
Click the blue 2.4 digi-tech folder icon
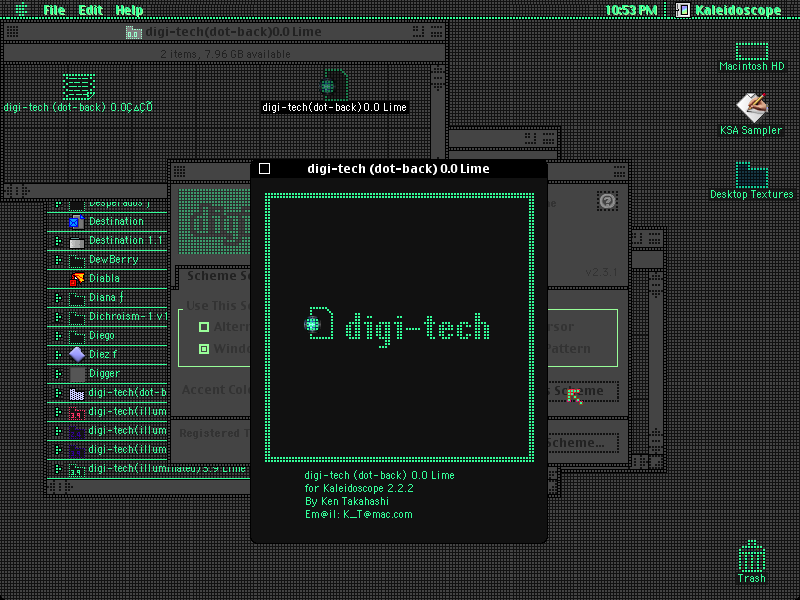[x=77, y=432]
